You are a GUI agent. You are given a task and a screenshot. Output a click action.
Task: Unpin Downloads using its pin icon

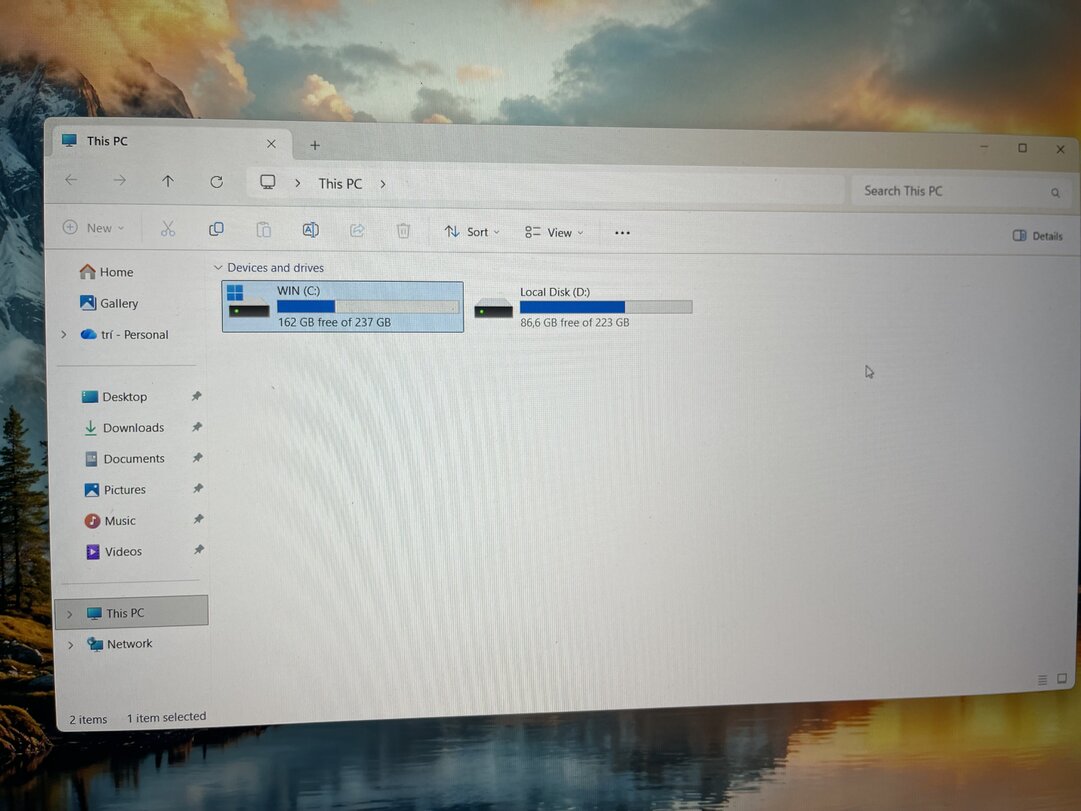[x=197, y=427]
